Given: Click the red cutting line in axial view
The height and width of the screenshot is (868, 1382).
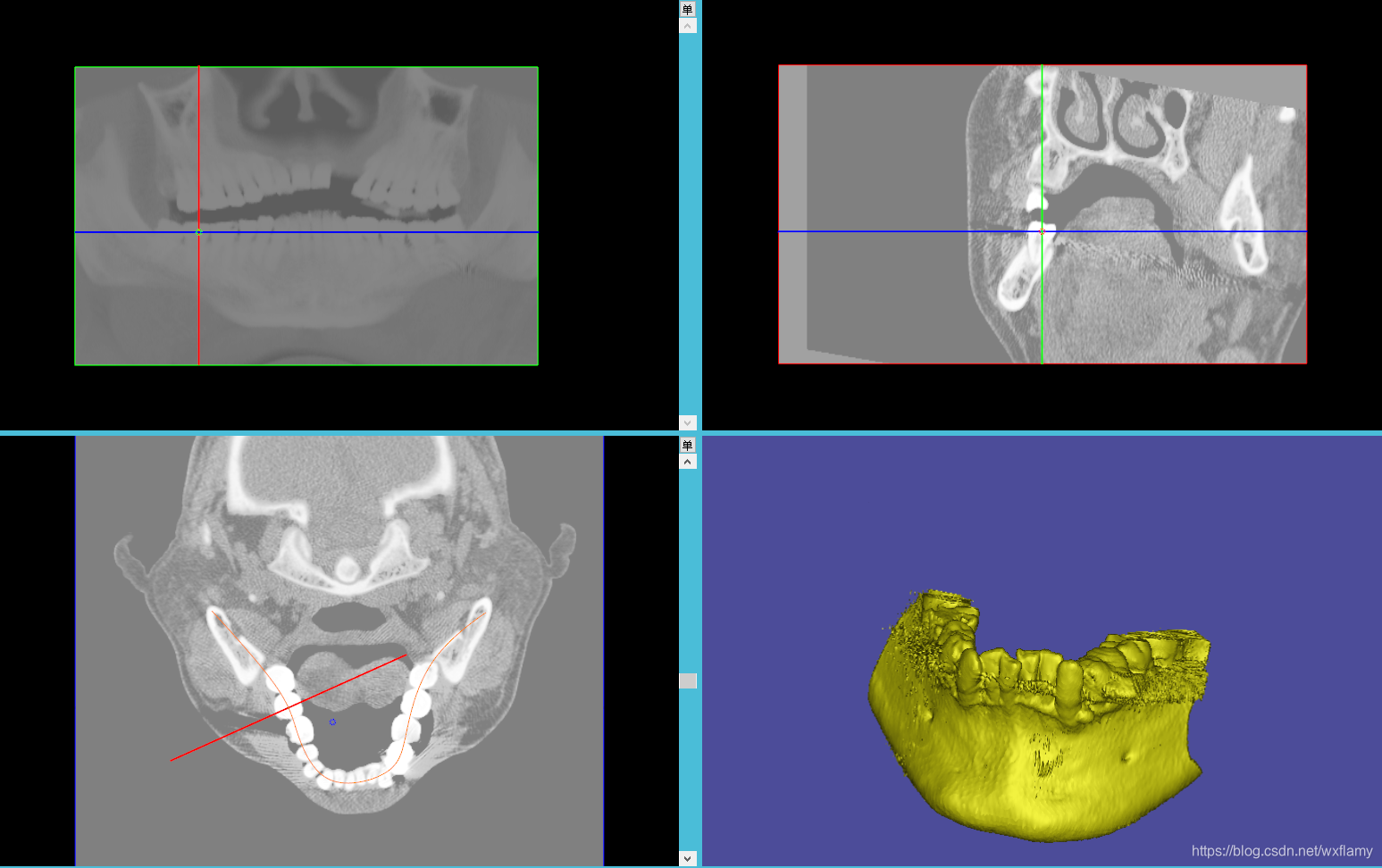Looking at the screenshot, I should click(289, 708).
